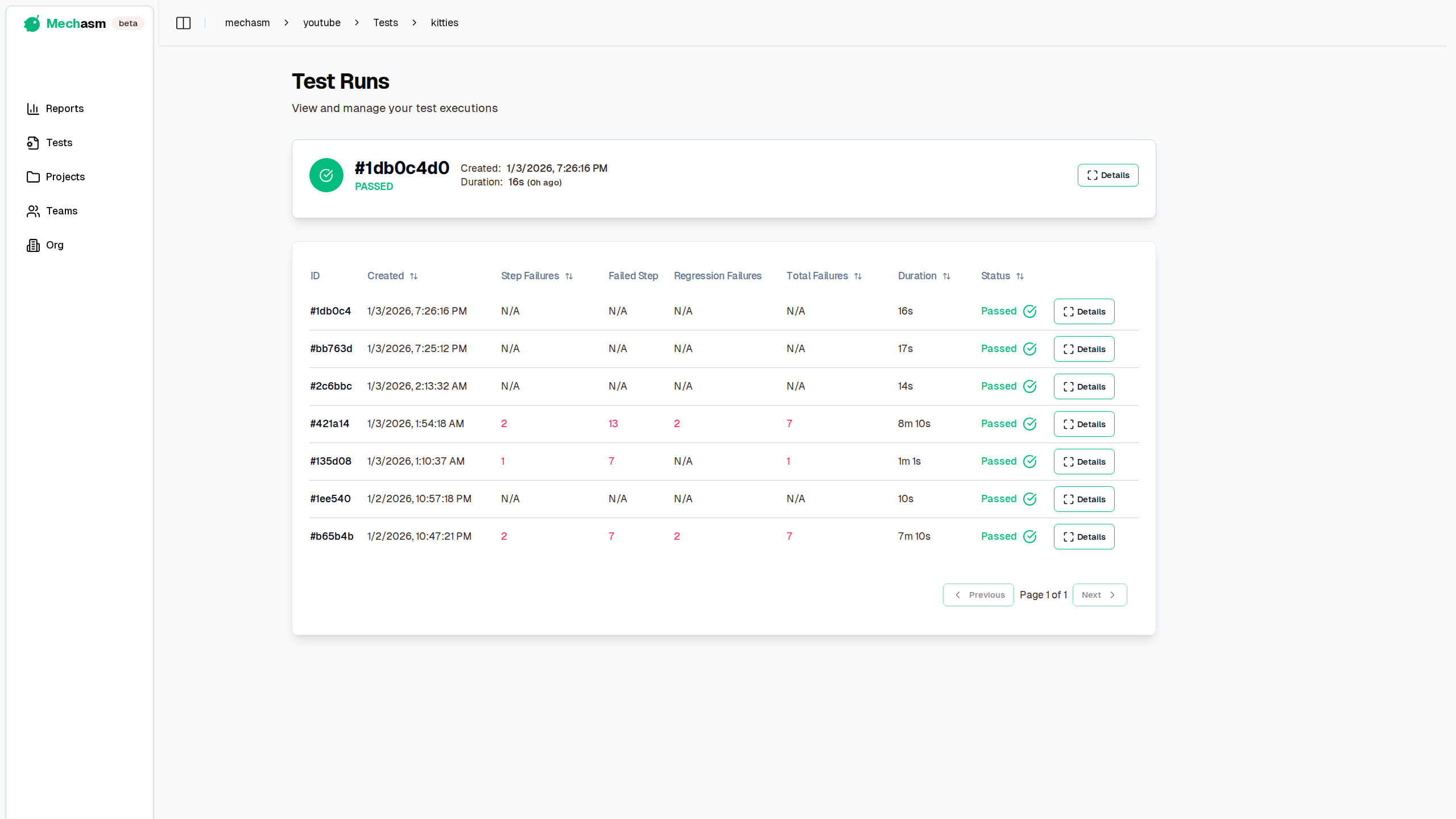1456x819 pixels.
Task: Toggle the sidebar panel icon
Action: point(183,23)
